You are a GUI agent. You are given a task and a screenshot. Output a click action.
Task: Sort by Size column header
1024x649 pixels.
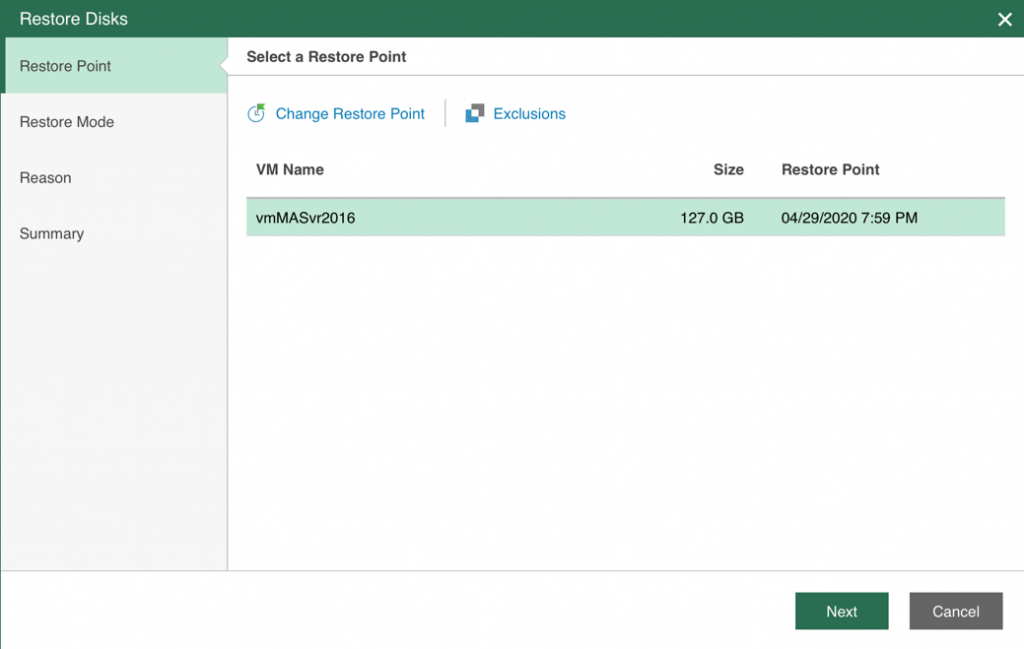(728, 170)
